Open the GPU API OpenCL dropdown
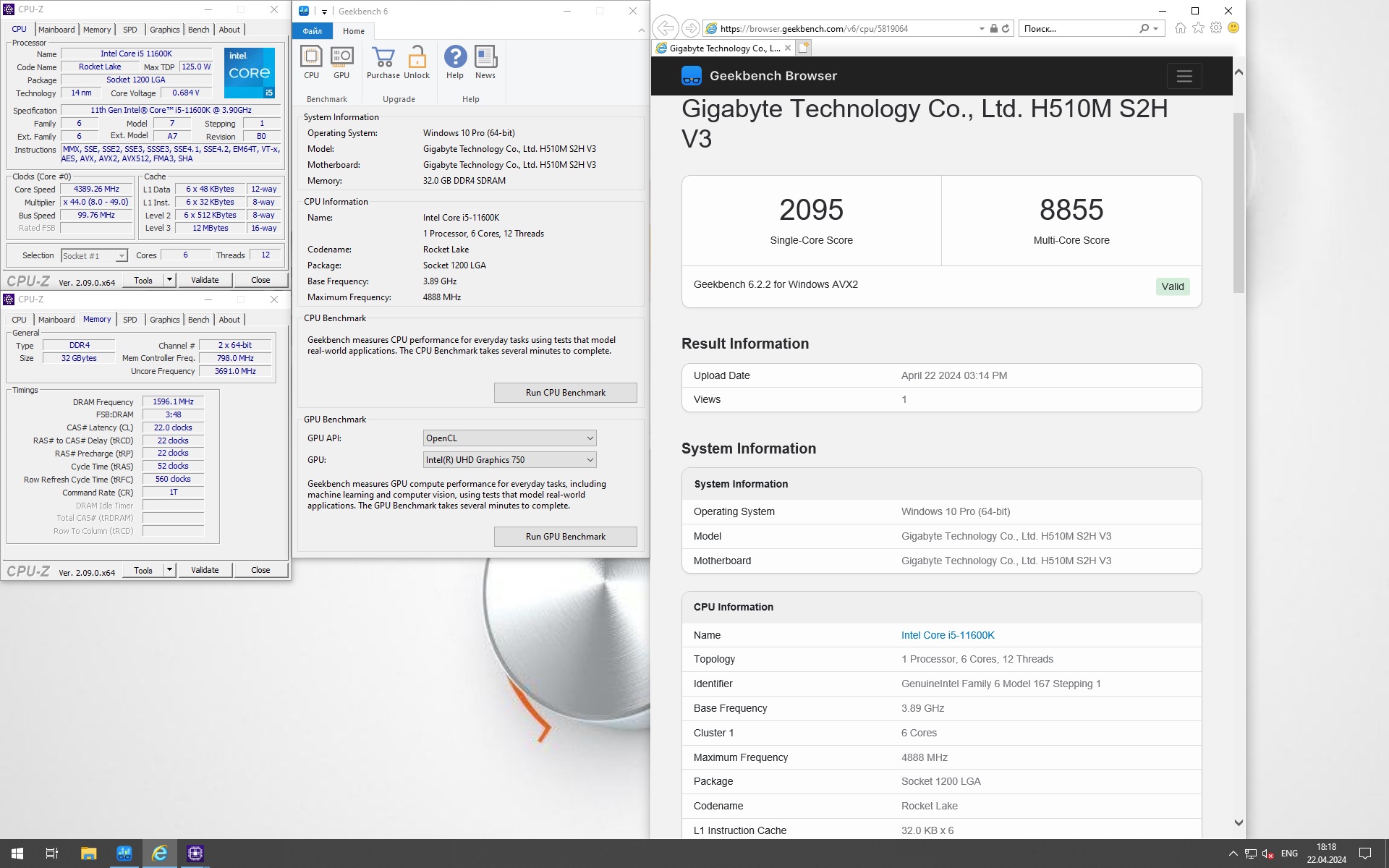The width and height of the screenshot is (1389, 868). click(x=510, y=438)
